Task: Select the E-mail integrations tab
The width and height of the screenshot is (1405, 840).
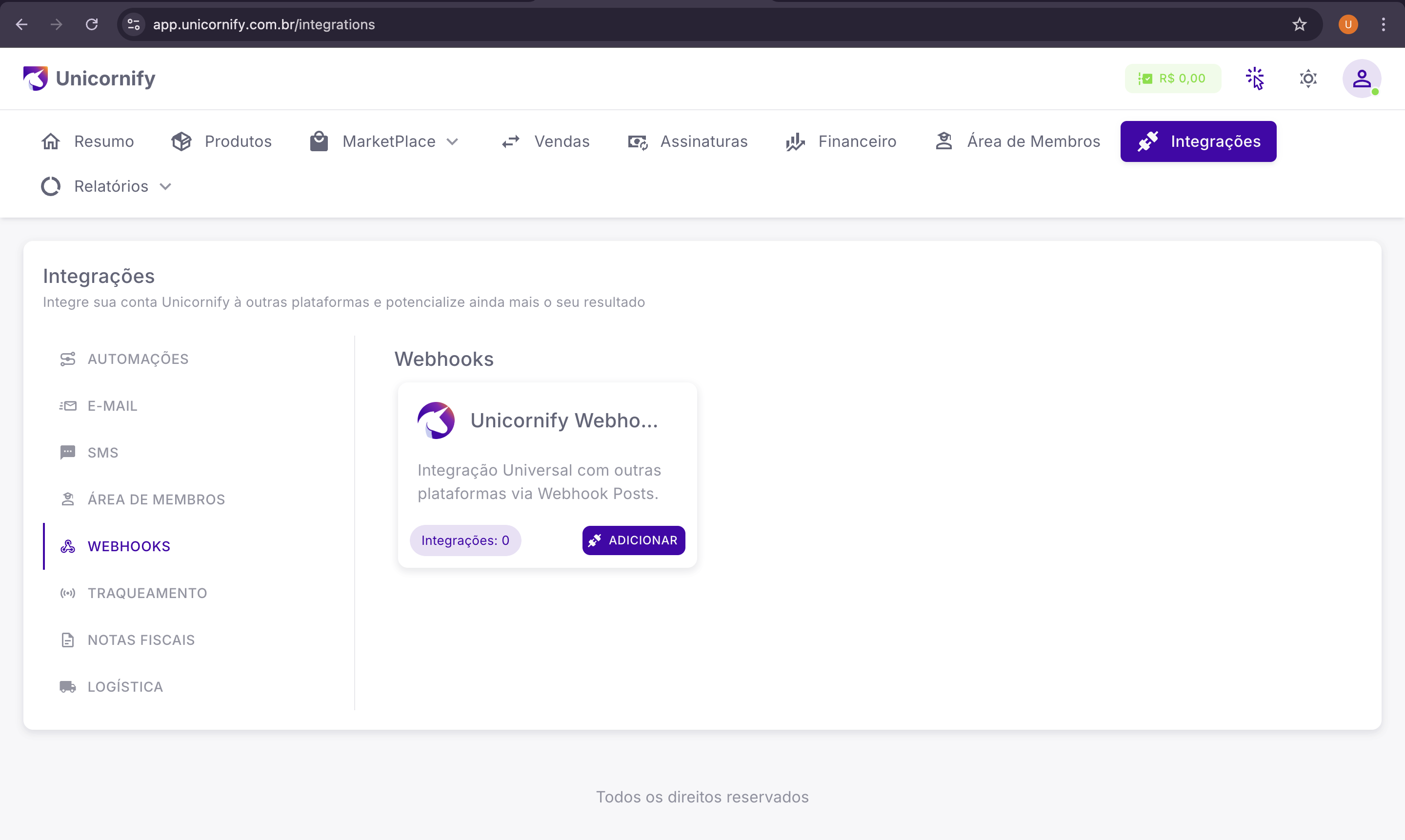Action: (112, 406)
